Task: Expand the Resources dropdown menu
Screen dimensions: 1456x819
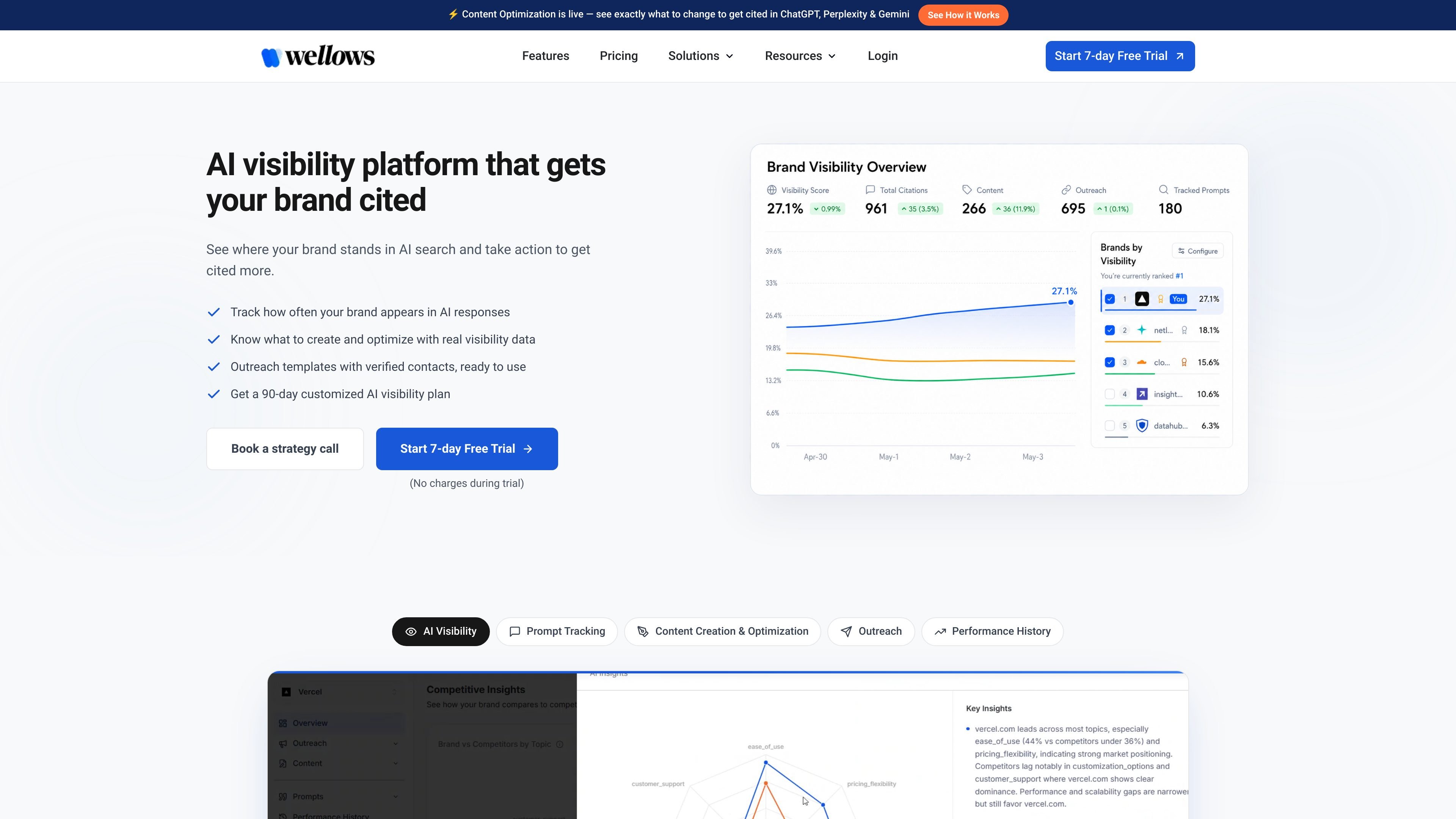Action: pos(800,56)
